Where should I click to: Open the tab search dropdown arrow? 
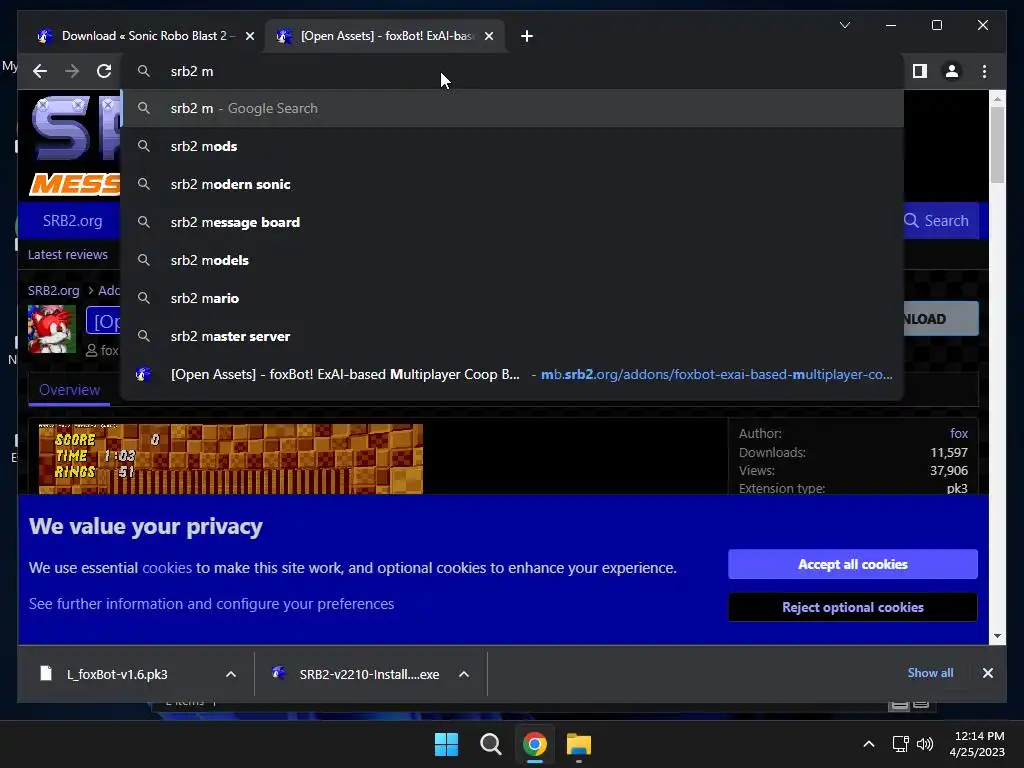tap(844, 25)
